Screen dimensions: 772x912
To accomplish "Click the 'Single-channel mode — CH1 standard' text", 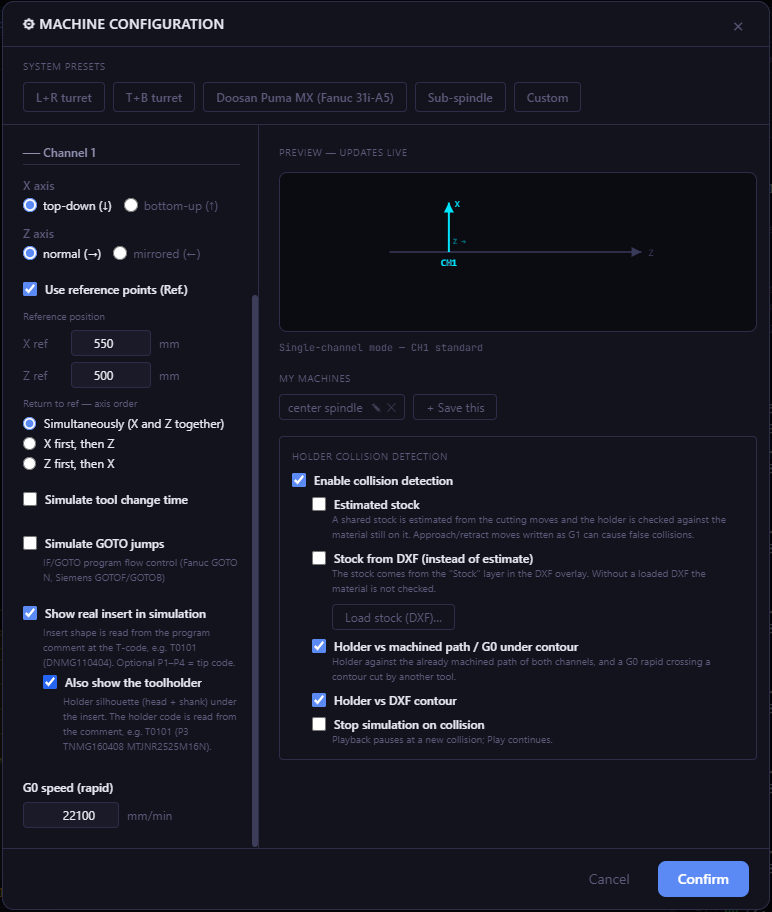I will 380,348.
